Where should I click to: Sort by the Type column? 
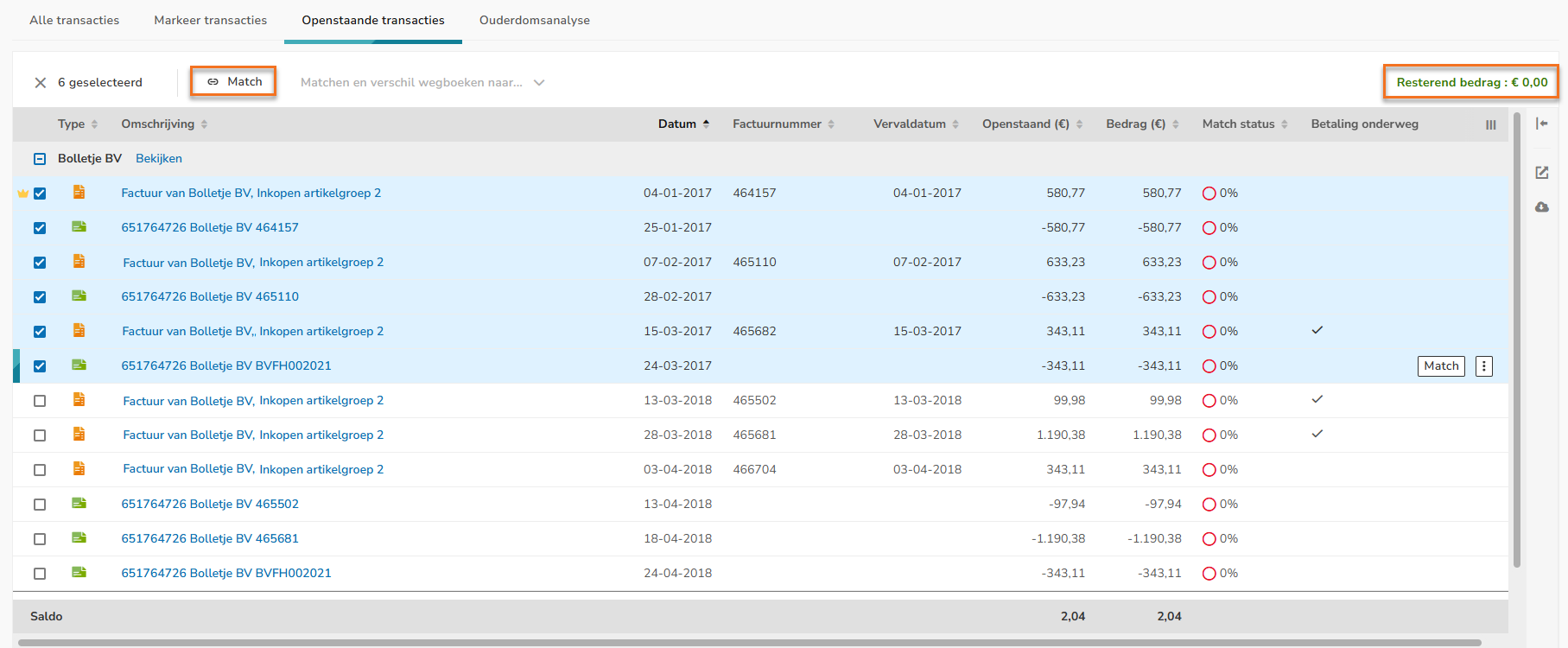pyautogui.click(x=78, y=124)
